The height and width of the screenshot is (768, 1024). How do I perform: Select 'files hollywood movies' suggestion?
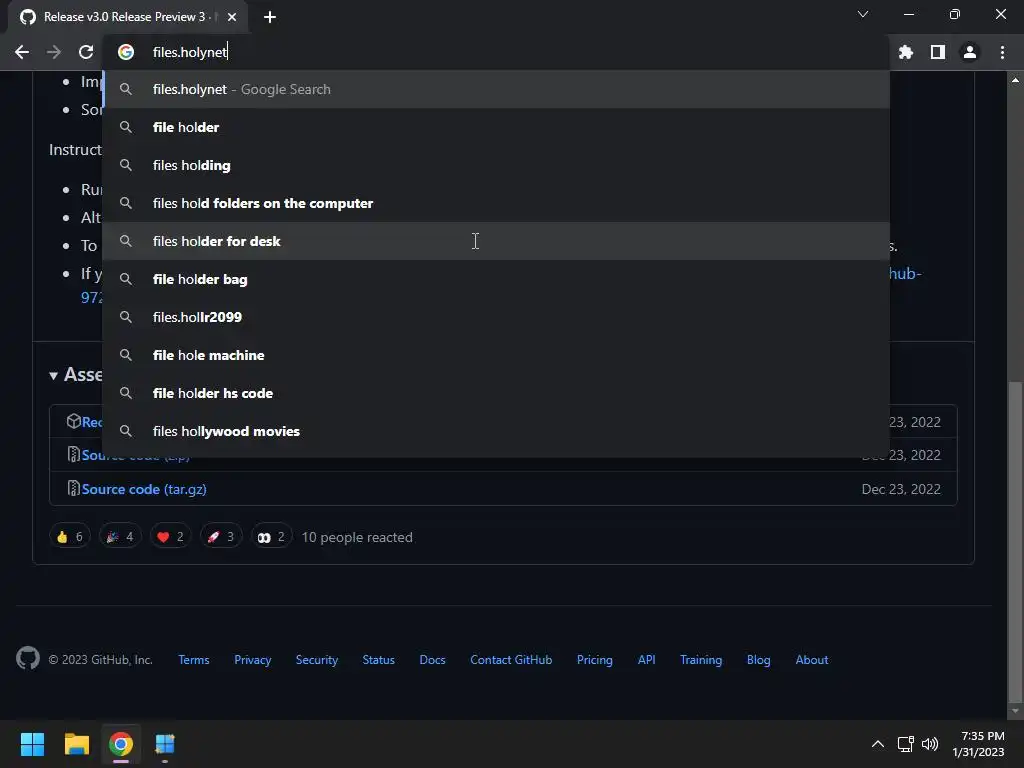point(496,431)
